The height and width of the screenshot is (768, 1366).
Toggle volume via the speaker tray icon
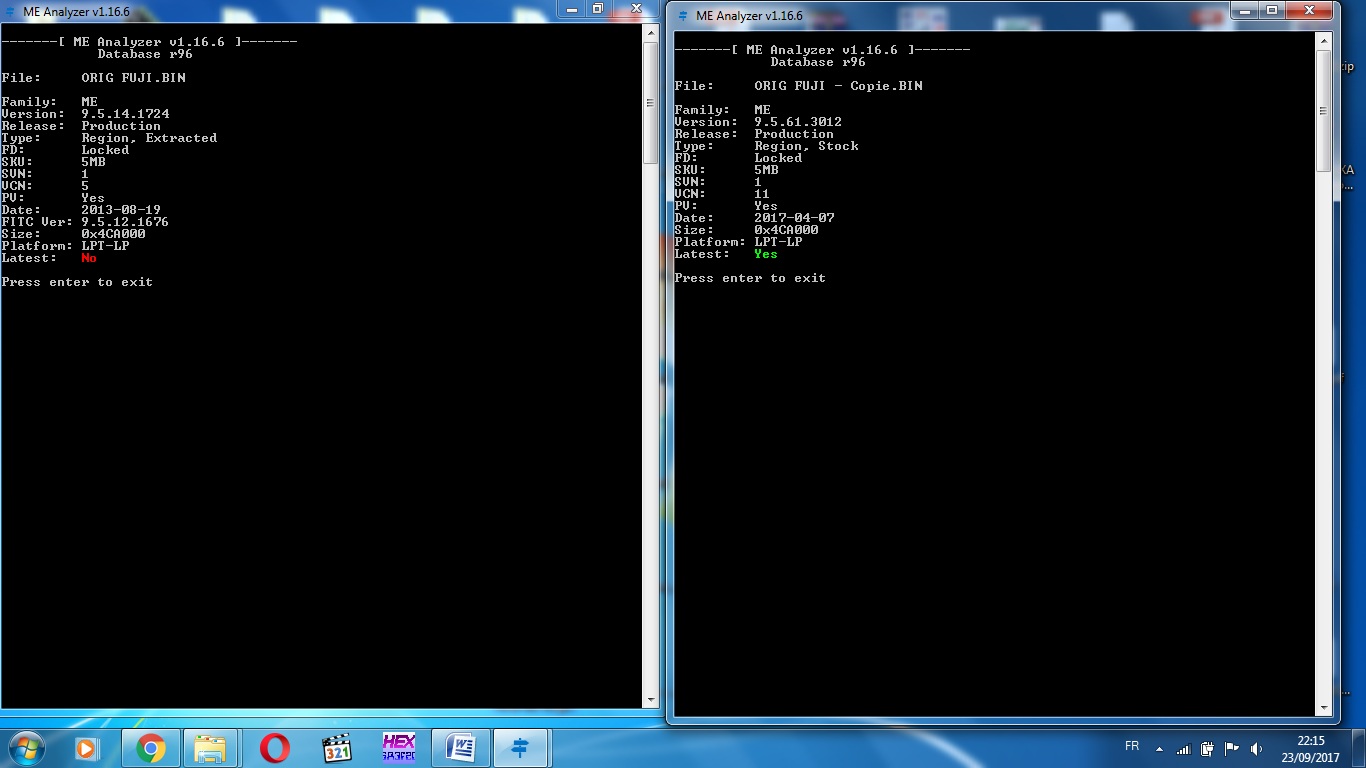(1256, 747)
